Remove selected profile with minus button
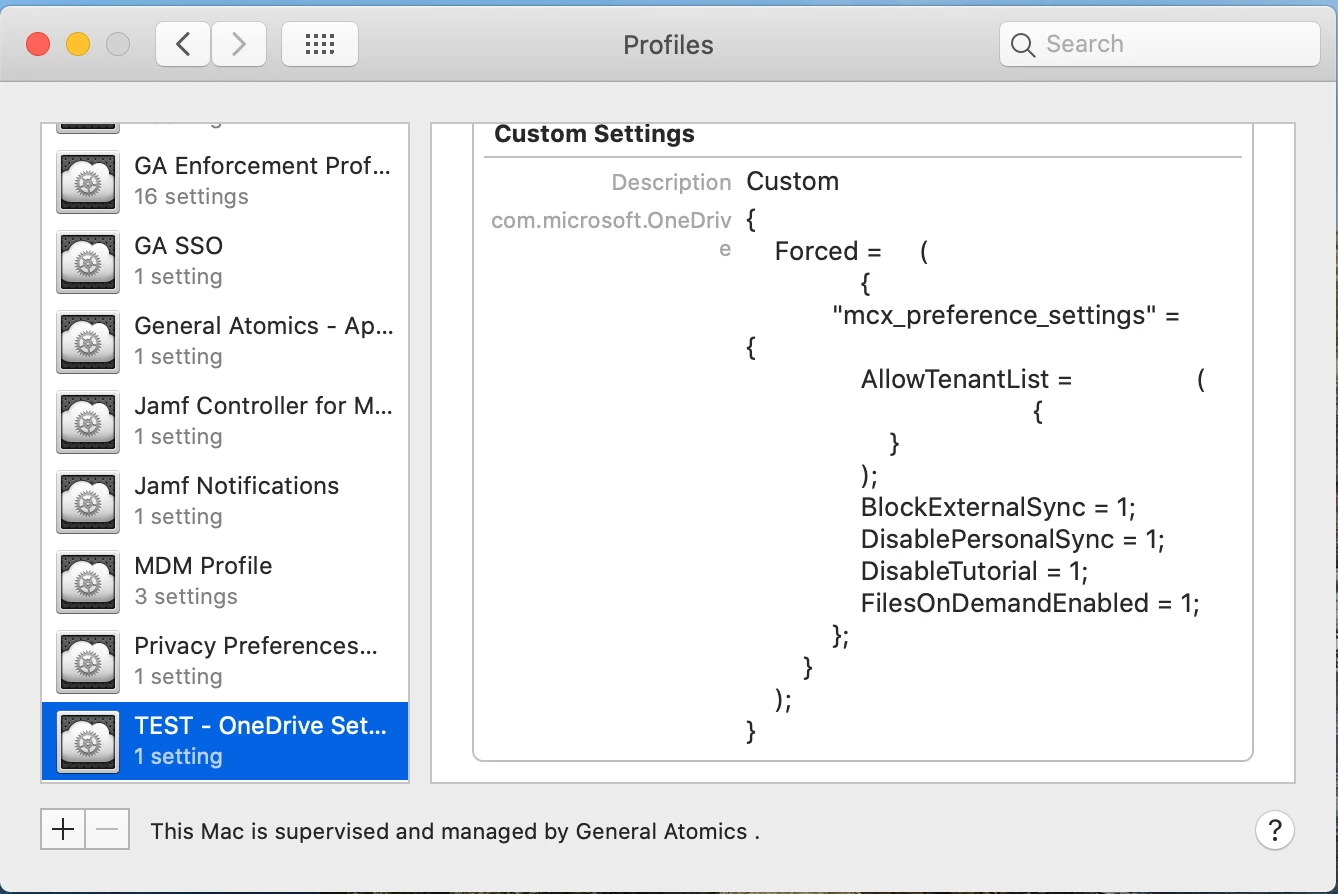Viewport: 1338px width, 894px height. click(108, 829)
